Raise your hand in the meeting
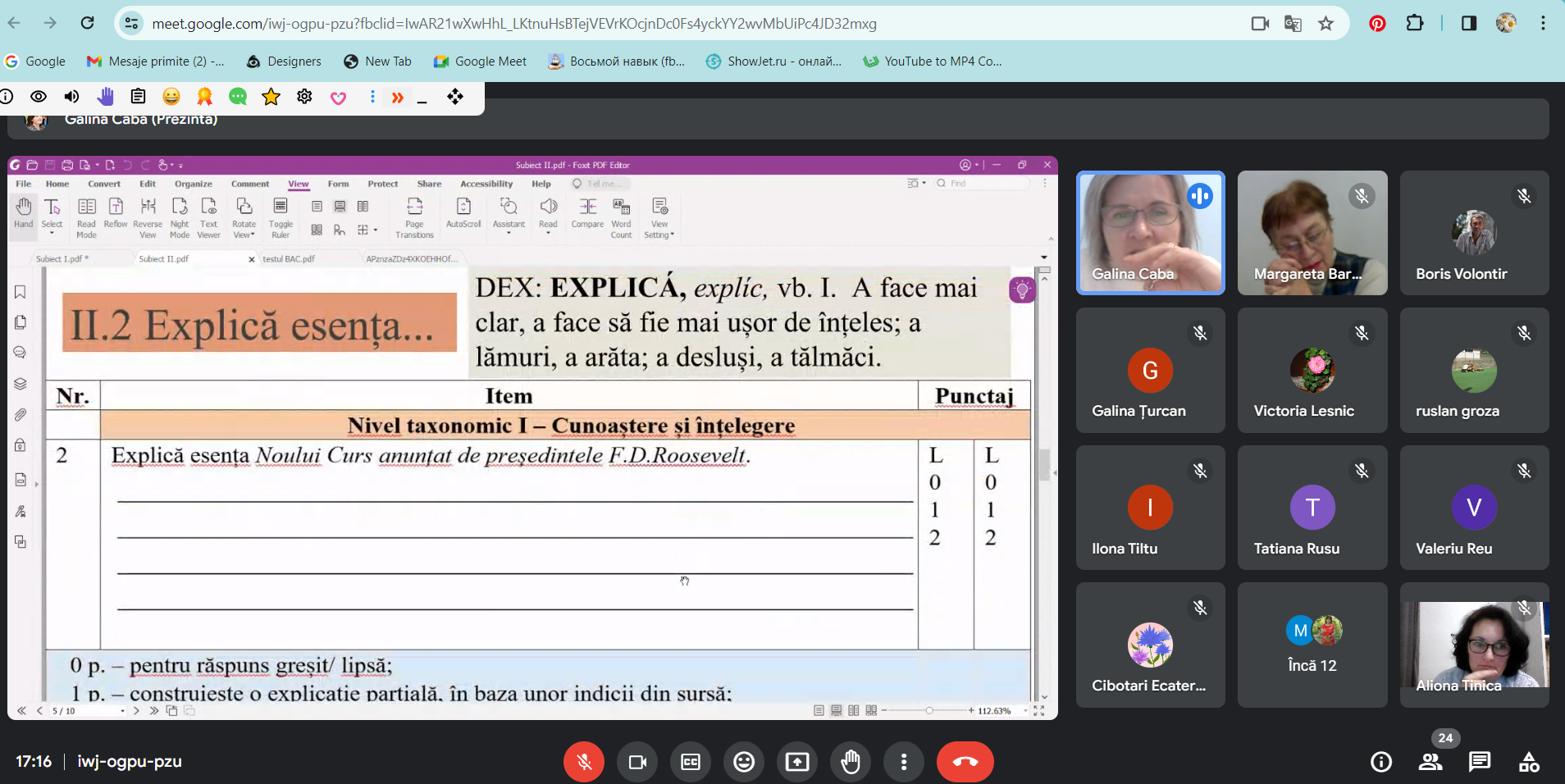Screen dimensions: 1565x784 tap(851, 762)
